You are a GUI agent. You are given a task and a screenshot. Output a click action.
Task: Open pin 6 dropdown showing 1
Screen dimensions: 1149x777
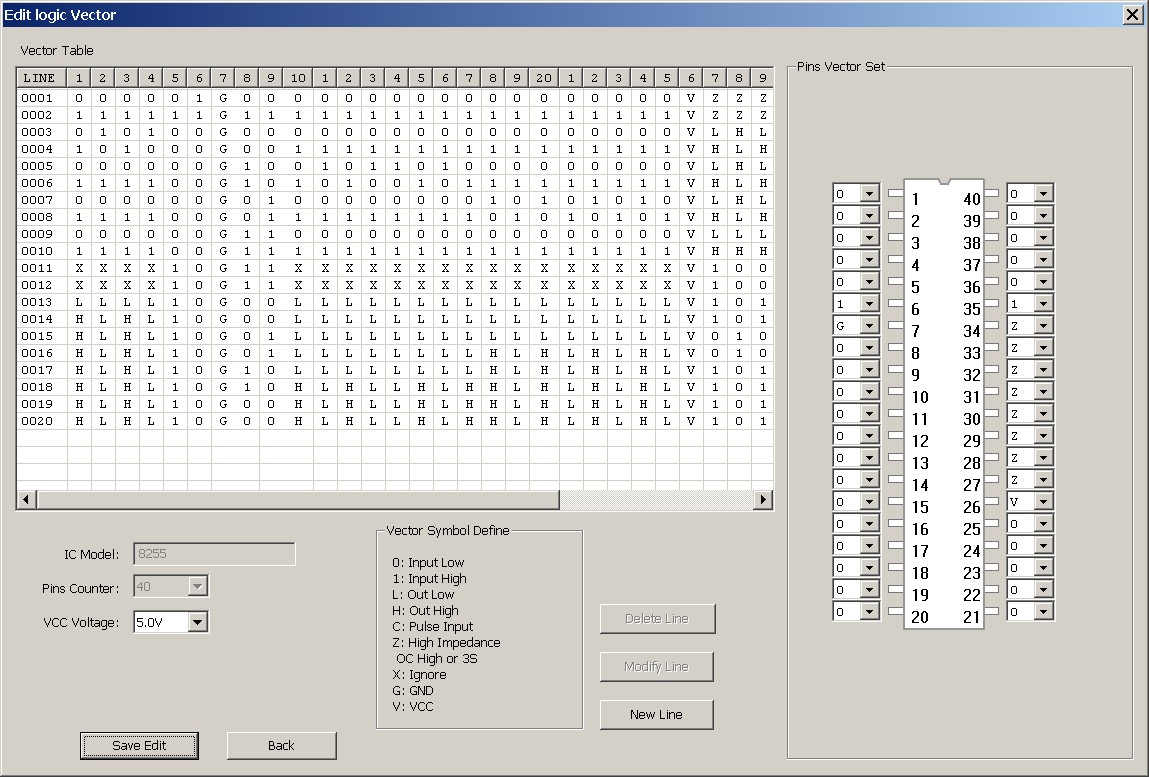pos(868,303)
